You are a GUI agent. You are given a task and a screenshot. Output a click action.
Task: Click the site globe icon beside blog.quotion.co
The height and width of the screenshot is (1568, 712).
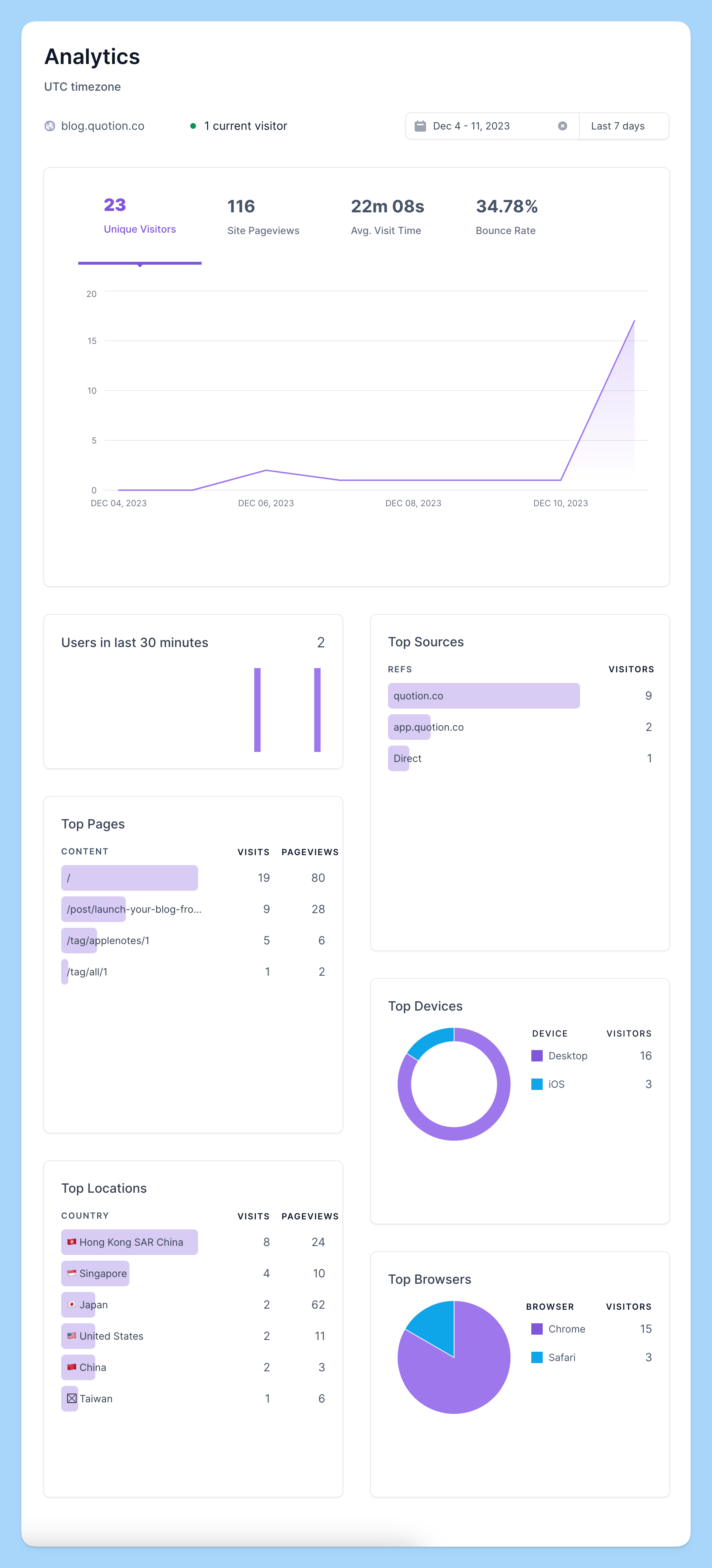click(x=50, y=126)
